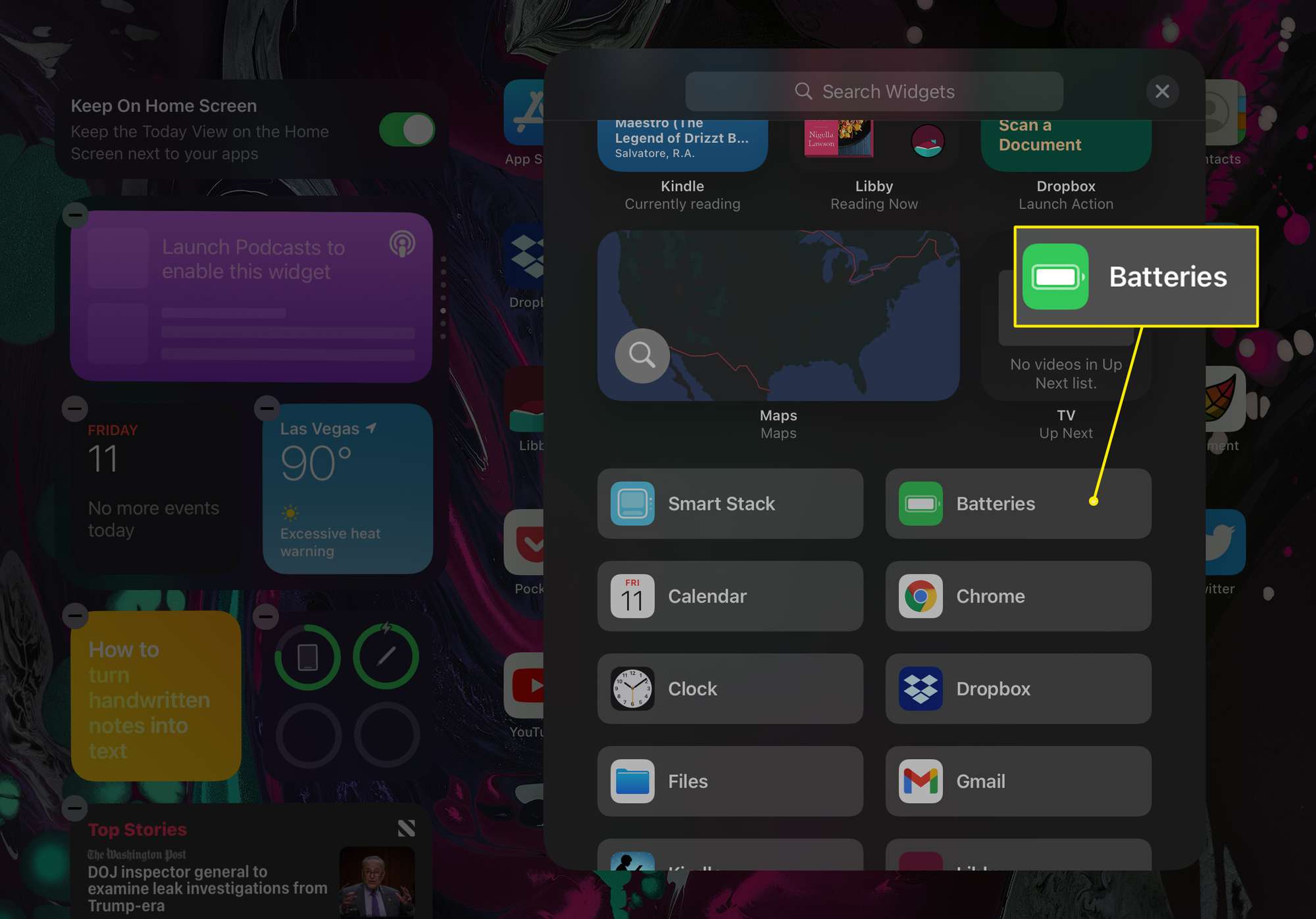Tap the App Store icon behind the panel
The height and width of the screenshot is (919, 1316).
point(524,112)
